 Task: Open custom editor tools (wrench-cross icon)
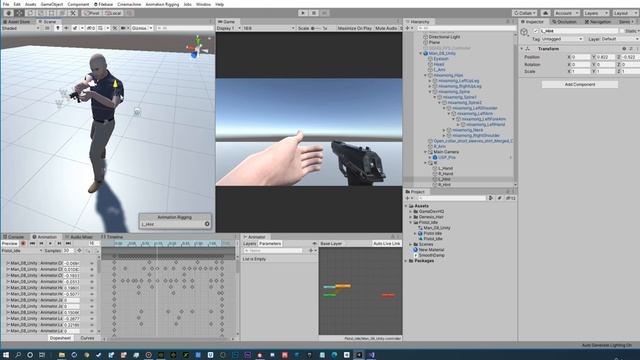point(73,13)
